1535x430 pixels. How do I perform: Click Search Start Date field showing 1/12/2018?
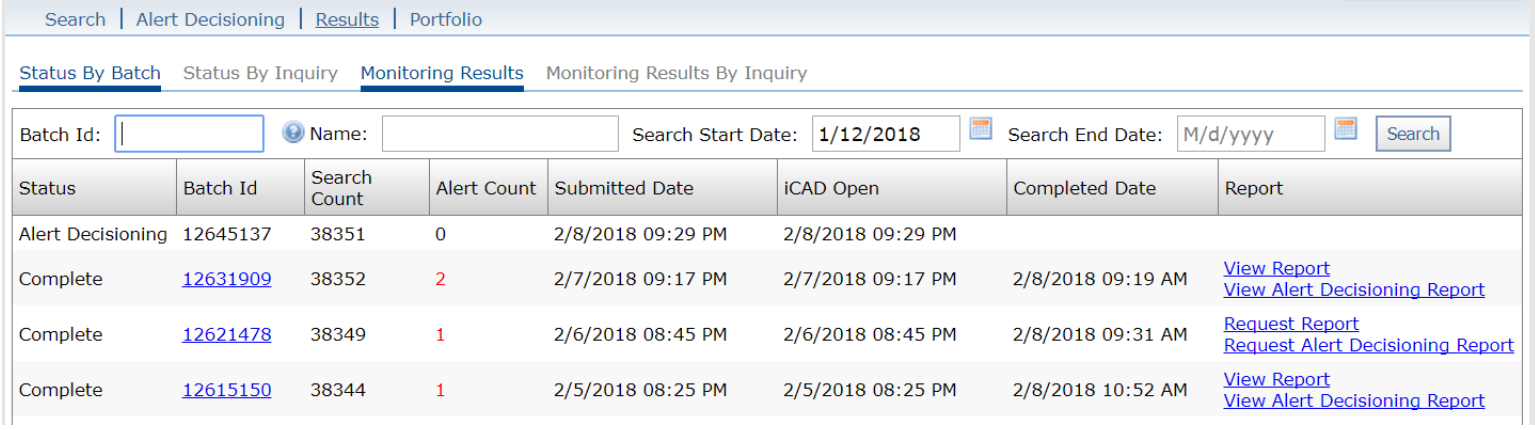pyautogui.click(x=886, y=134)
